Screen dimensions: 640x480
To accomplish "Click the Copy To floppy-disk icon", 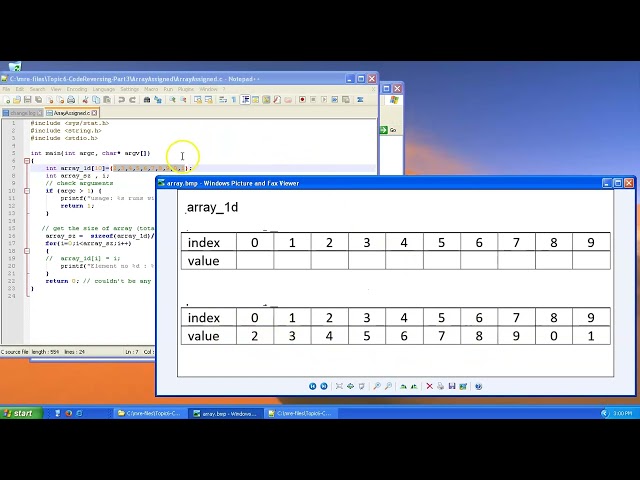I will (452, 386).
